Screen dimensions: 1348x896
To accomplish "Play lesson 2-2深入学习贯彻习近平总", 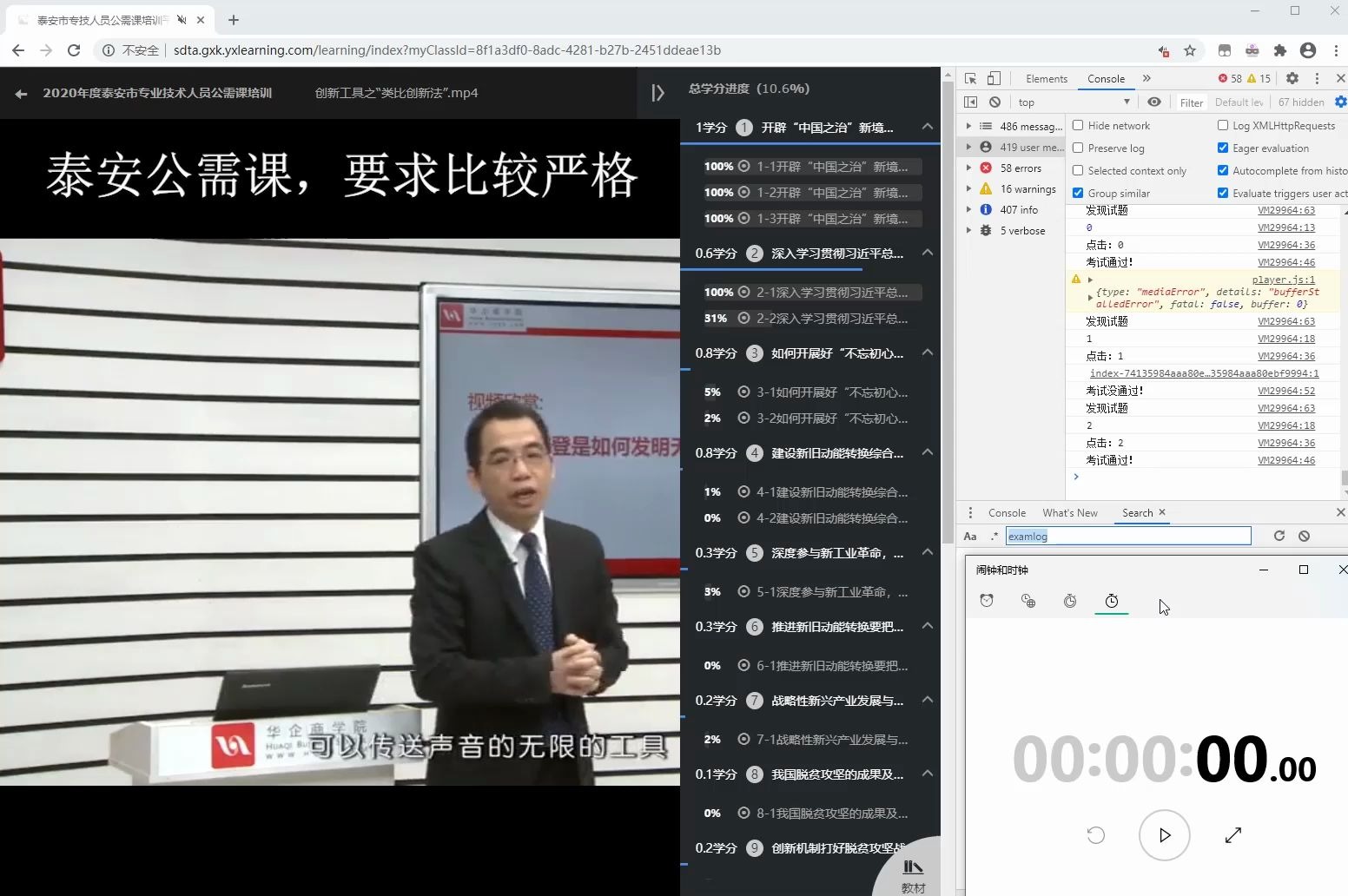I will [x=832, y=319].
